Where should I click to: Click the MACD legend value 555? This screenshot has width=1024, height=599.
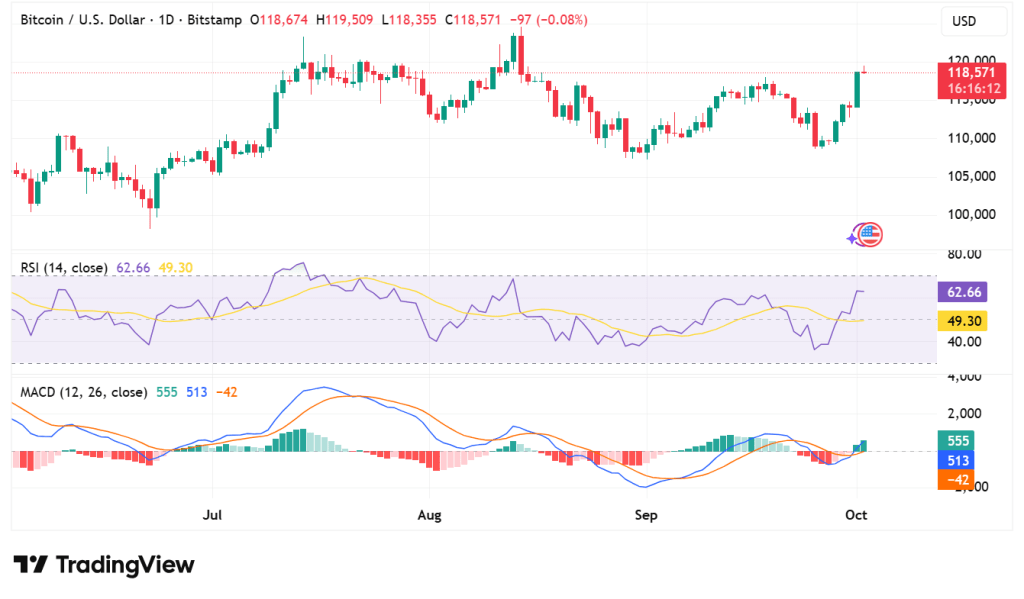[167, 392]
